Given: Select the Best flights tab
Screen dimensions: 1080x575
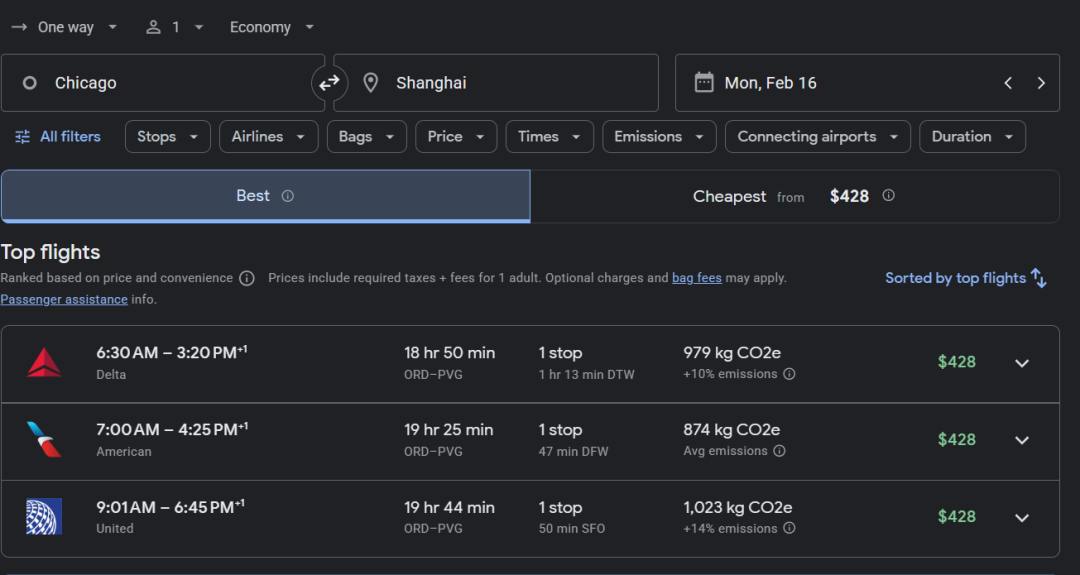Looking at the screenshot, I should (265, 196).
